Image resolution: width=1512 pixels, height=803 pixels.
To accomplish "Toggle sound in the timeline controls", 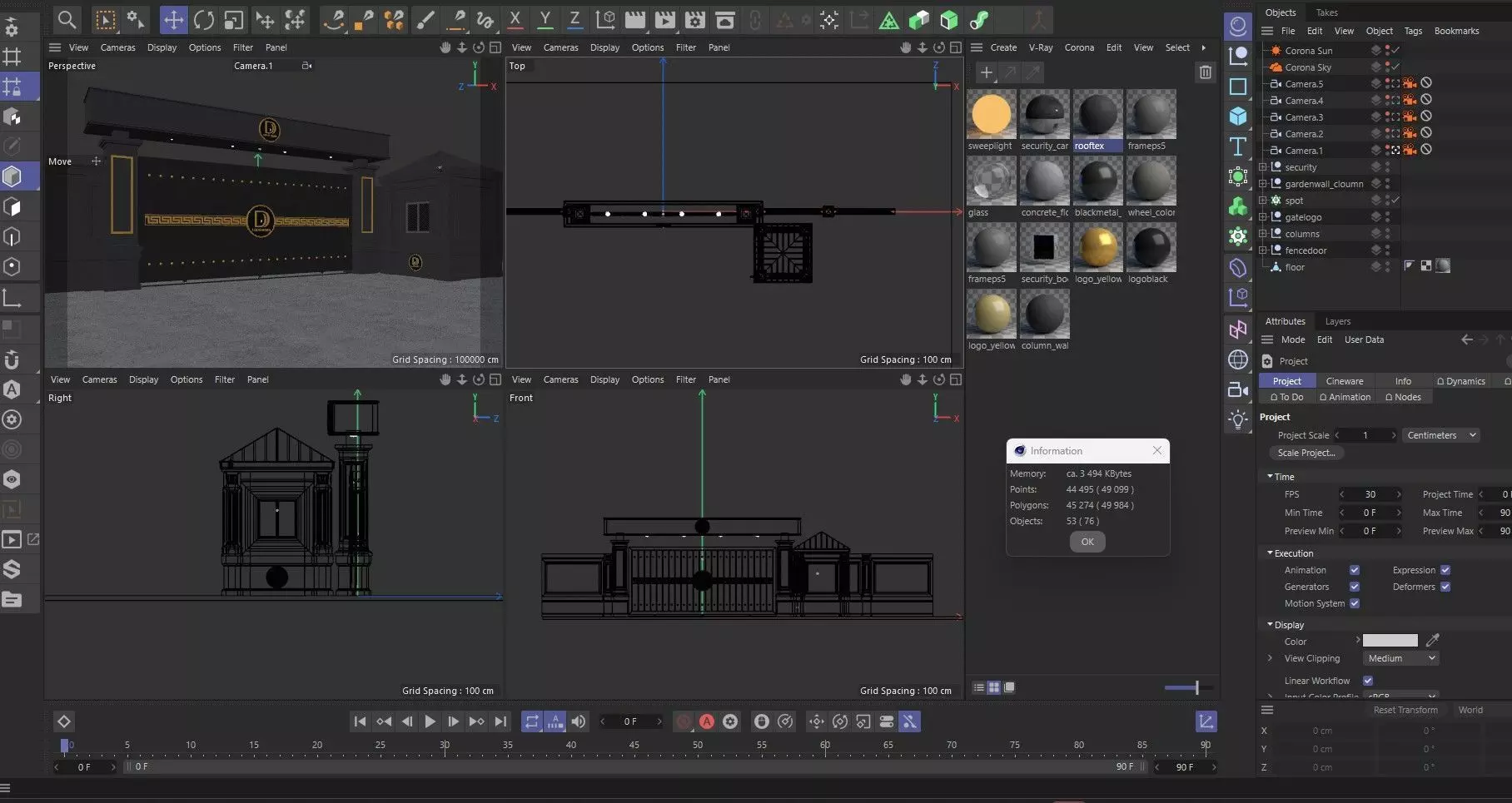I will (x=578, y=721).
